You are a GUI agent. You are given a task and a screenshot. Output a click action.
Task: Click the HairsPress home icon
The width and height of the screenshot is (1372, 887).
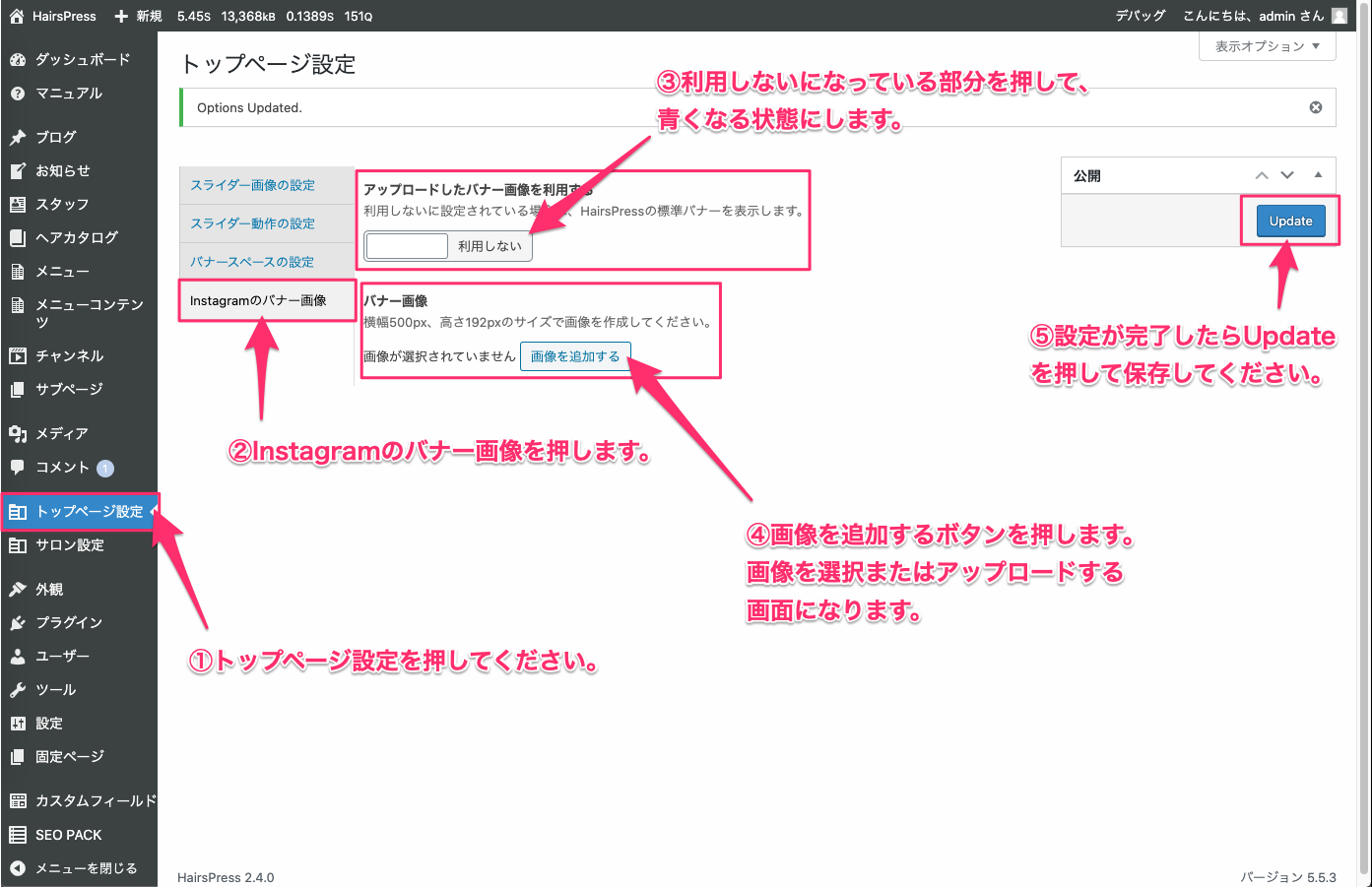click(x=16, y=16)
